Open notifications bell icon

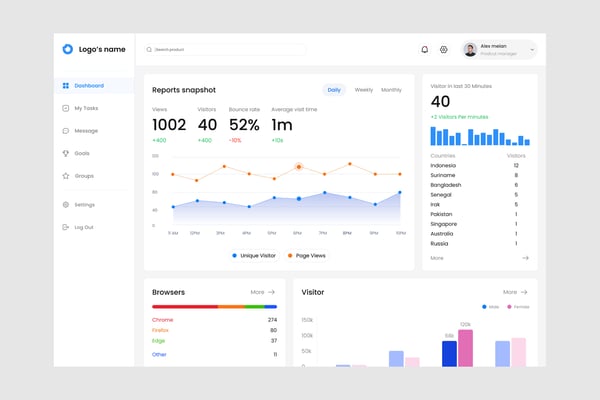[425, 49]
